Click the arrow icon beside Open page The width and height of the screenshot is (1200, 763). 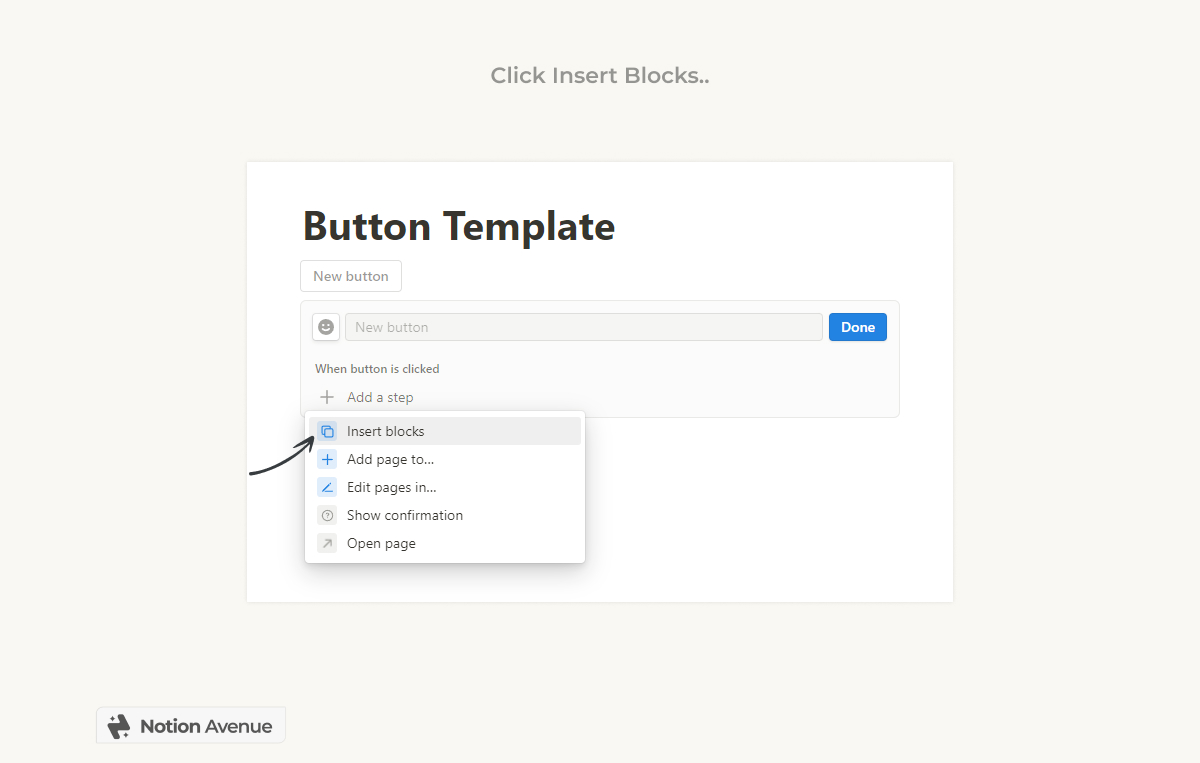329,543
